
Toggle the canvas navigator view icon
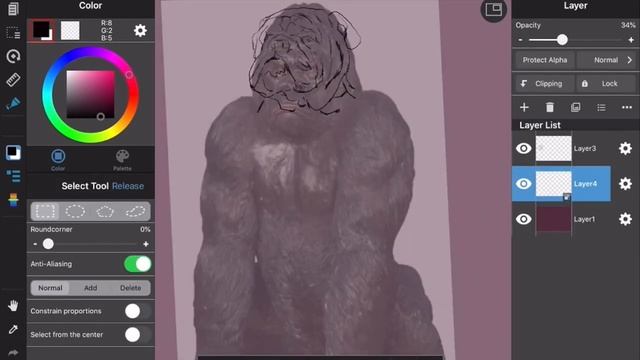(x=493, y=10)
